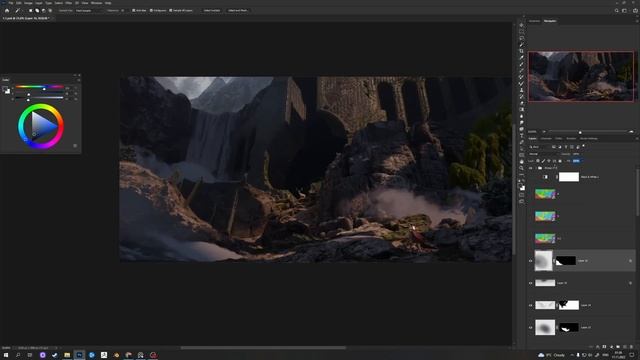Click the Select and Mask button
This screenshot has width=640, height=360.
pyautogui.click(x=238, y=11)
